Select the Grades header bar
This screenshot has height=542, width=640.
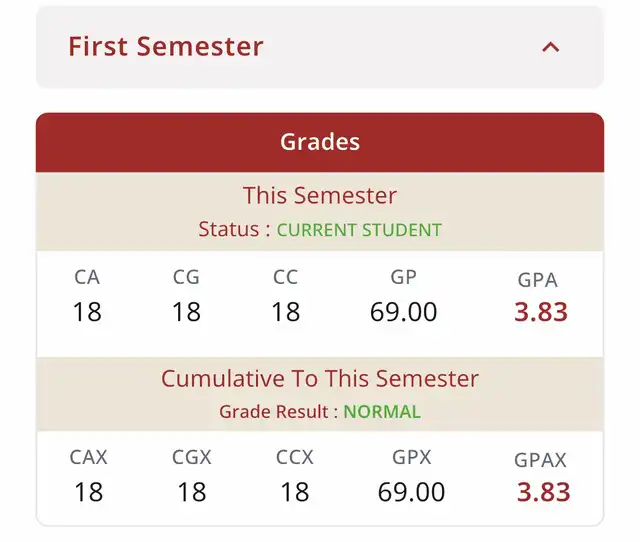320,142
